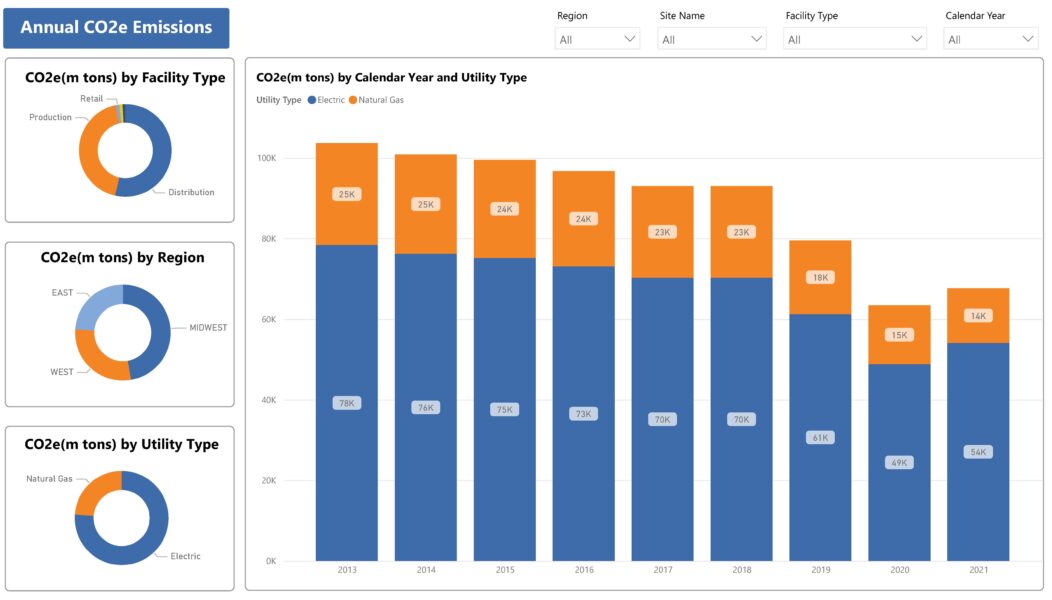Expand the Site Name filter dropdown
This screenshot has height=600, width=1052.
(x=711, y=38)
